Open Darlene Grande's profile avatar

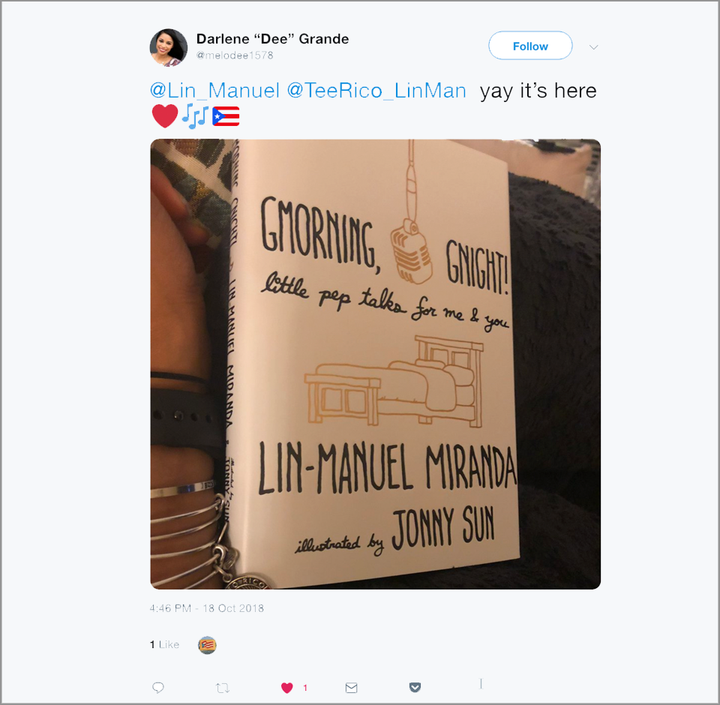click(x=169, y=47)
